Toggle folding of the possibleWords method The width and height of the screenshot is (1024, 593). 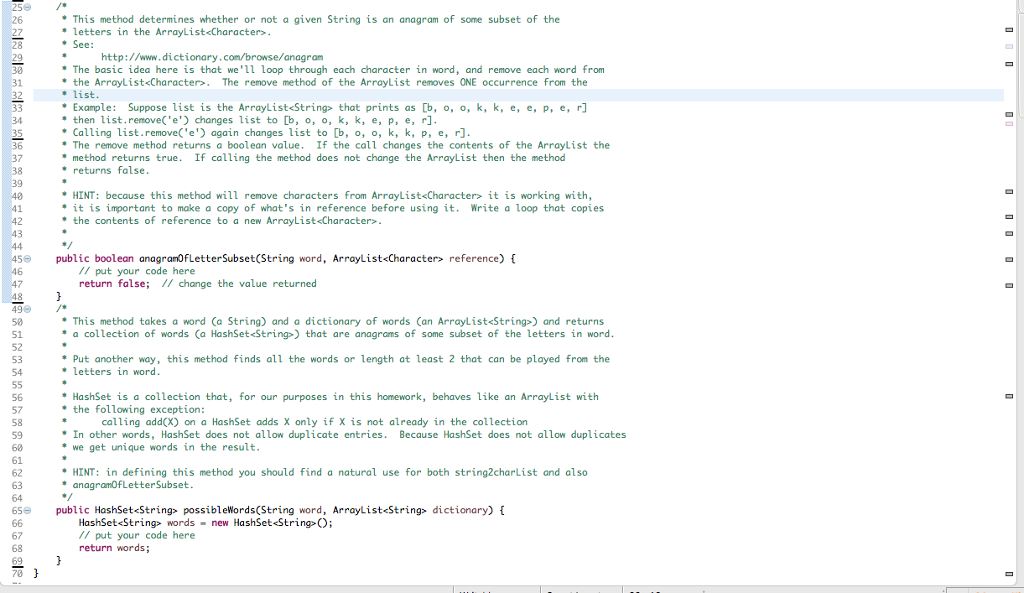[27, 510]
